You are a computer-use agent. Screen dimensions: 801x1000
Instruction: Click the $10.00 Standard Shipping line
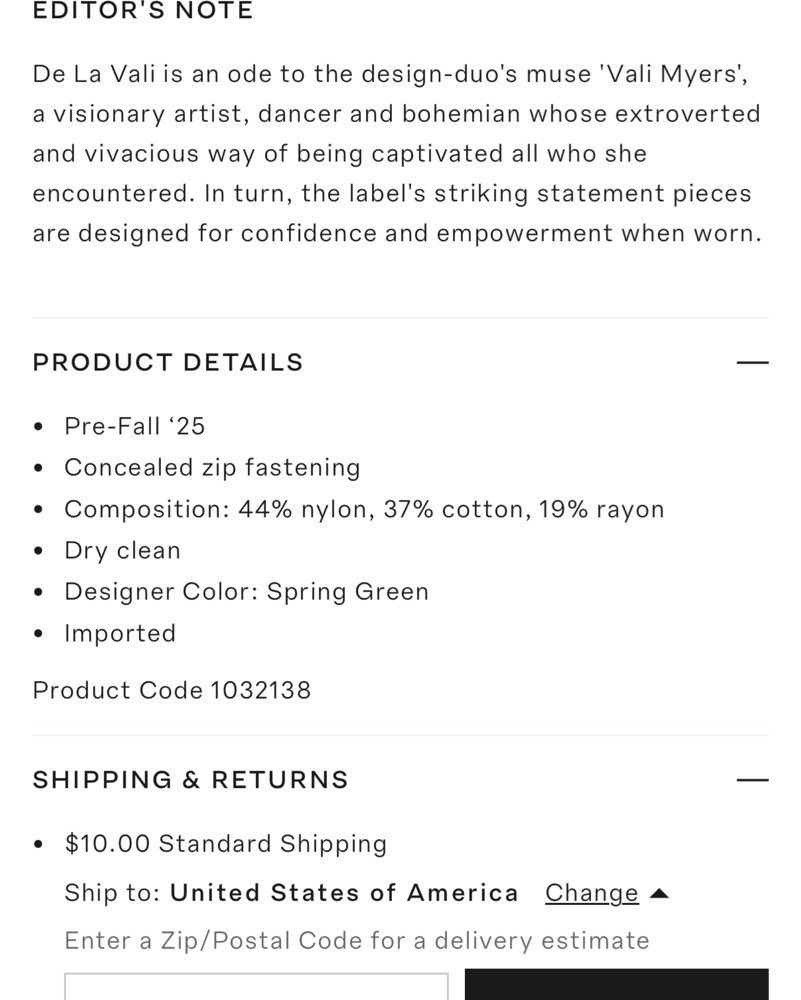[x=225, y=844]
